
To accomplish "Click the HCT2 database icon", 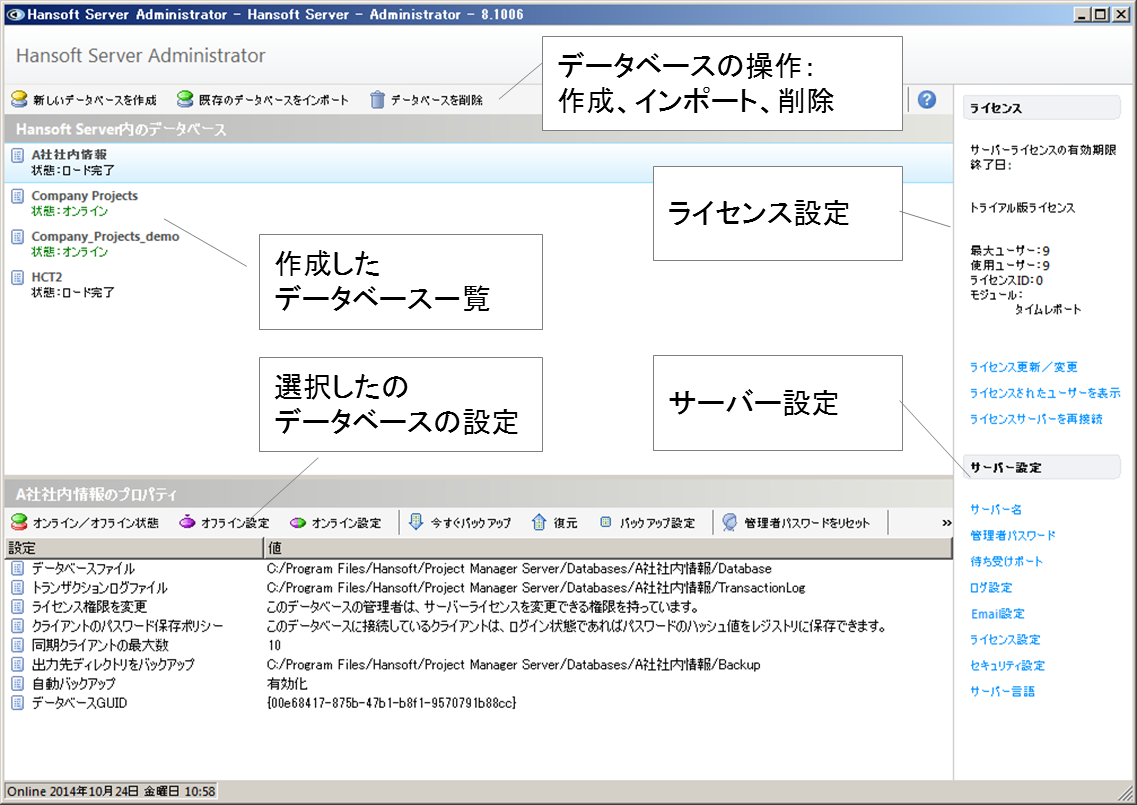I will pos(18,277).
